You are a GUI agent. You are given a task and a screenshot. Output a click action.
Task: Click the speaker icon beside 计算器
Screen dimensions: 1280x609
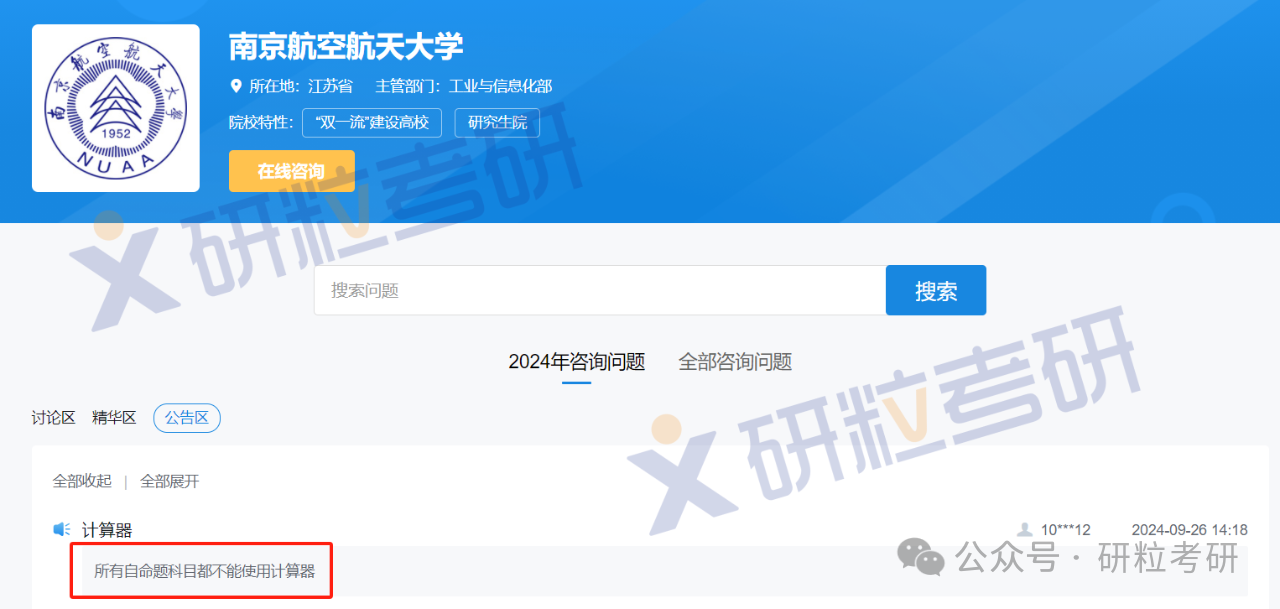(62, 530)
